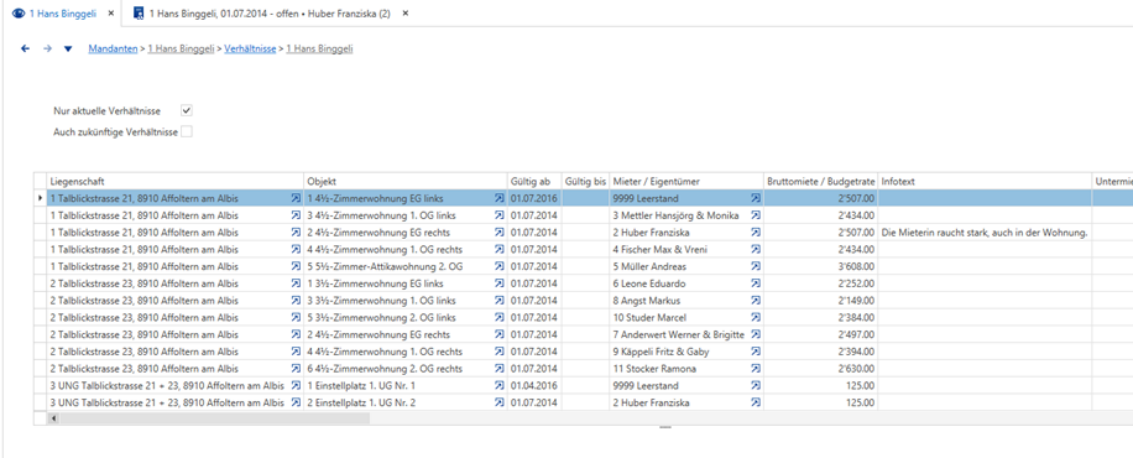Viewport: 1133px width, 458px height.
Task: Go to first 1 Hans Binggeli breadcrumb link
Action: 181,49
